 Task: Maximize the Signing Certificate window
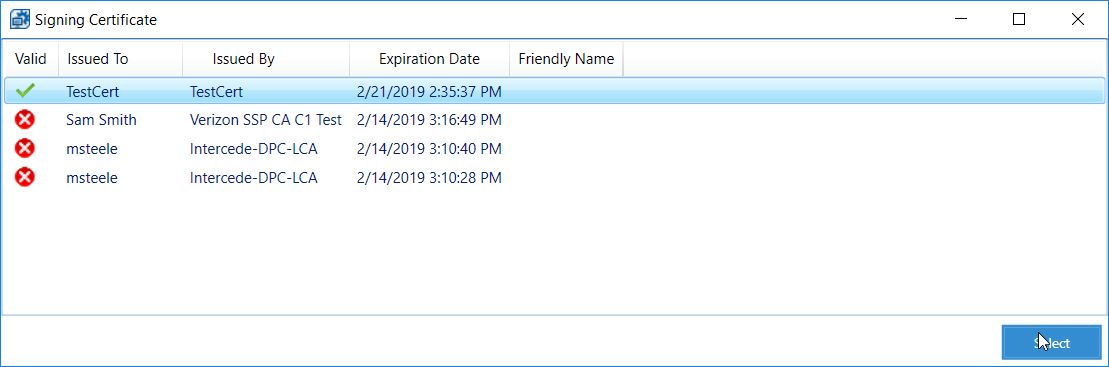click(x=1018, y=20)
